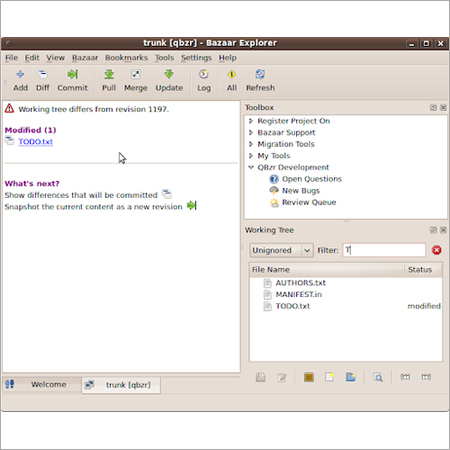The height and width of the screenshot is (450, 450).
Task: Float the Working Tree panel
Action: tap(433, 230)
